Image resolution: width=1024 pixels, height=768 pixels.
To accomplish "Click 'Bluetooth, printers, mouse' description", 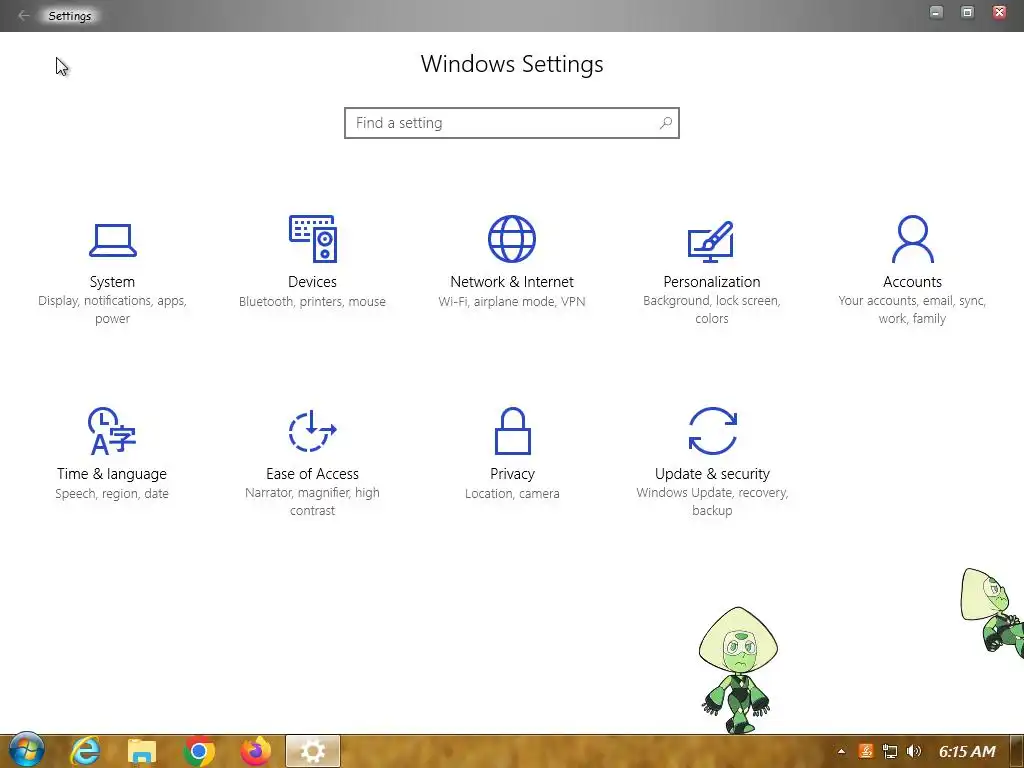I will pyautogui.click(x=312, y=301).
